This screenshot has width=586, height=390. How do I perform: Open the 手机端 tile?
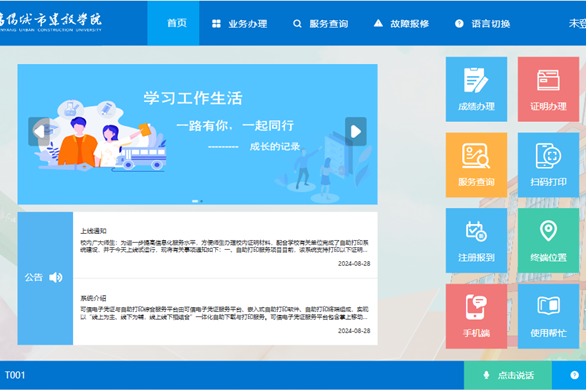pos(476,316)
